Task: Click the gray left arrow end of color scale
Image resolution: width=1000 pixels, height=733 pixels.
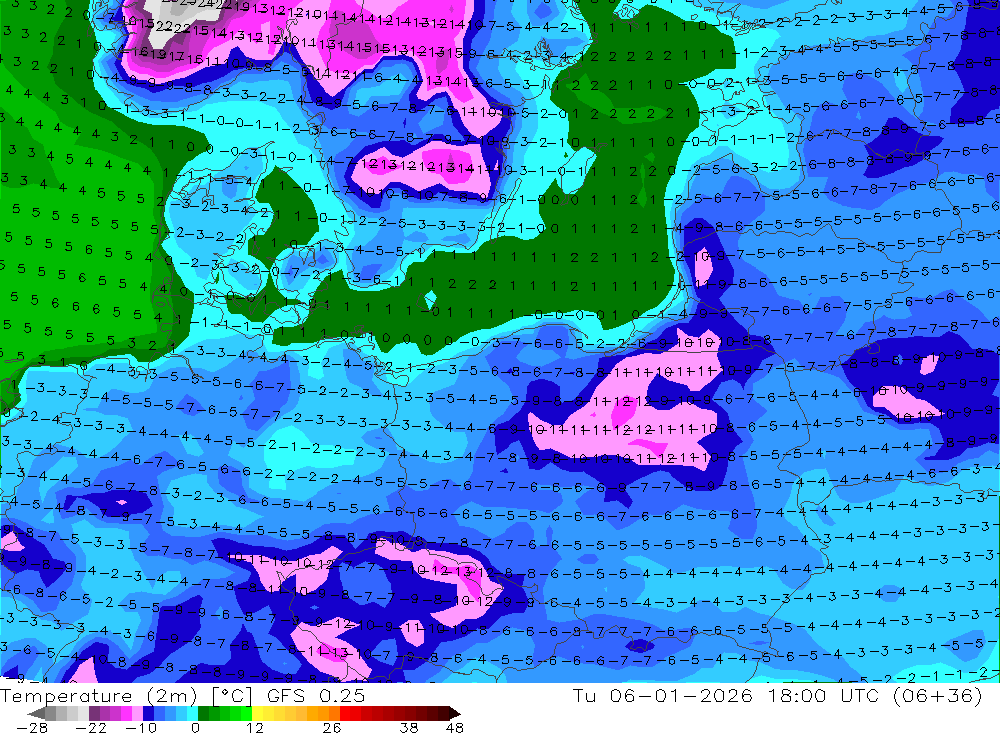Action: pyautogui.click(x=36, y=713)
